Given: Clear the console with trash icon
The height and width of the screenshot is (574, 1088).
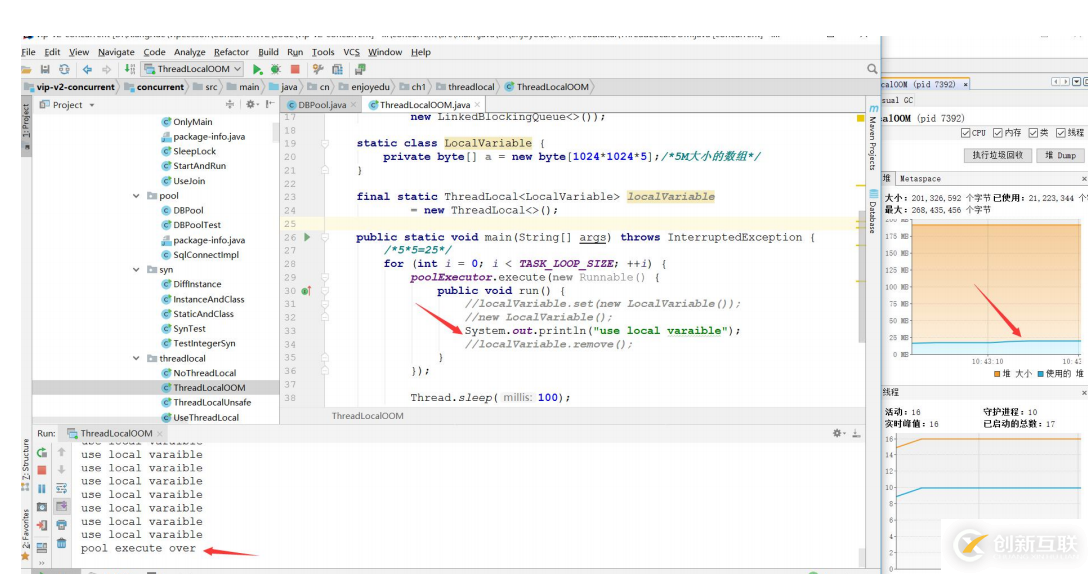Looking at the screenshot, I should pos(62,543).
